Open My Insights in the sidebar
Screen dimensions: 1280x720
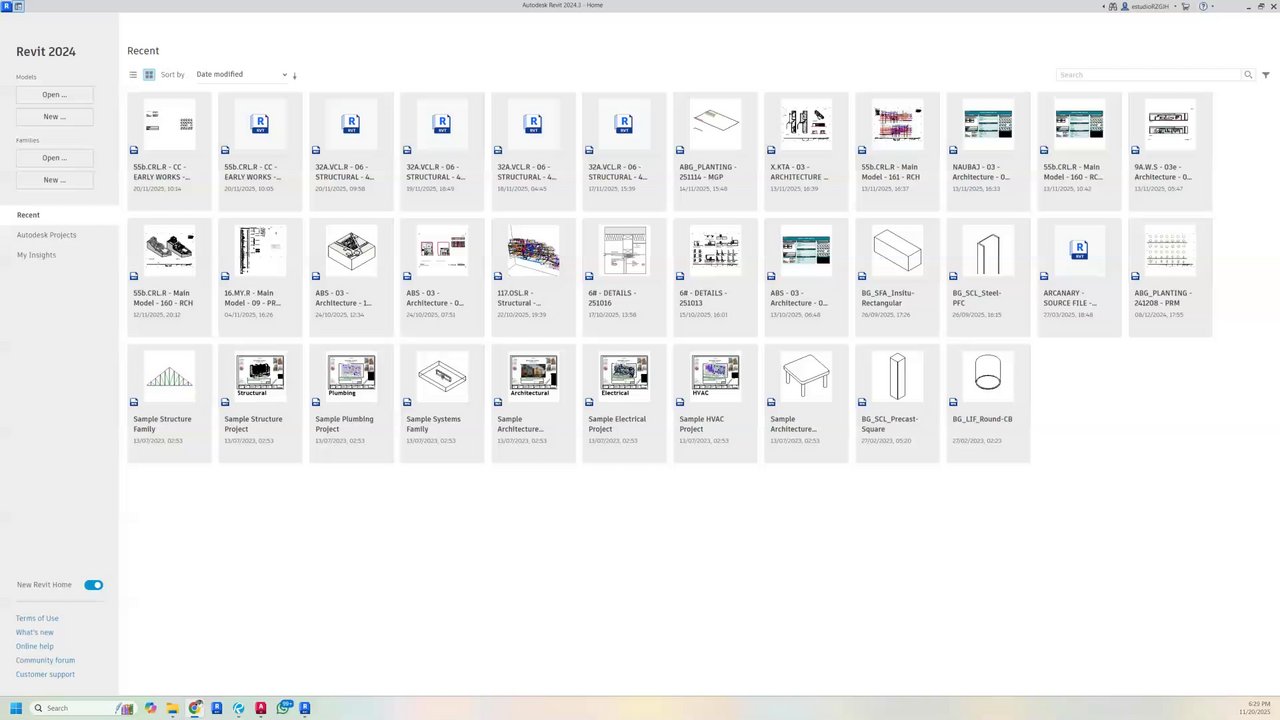pyautogui.click(x=36, y=255)
